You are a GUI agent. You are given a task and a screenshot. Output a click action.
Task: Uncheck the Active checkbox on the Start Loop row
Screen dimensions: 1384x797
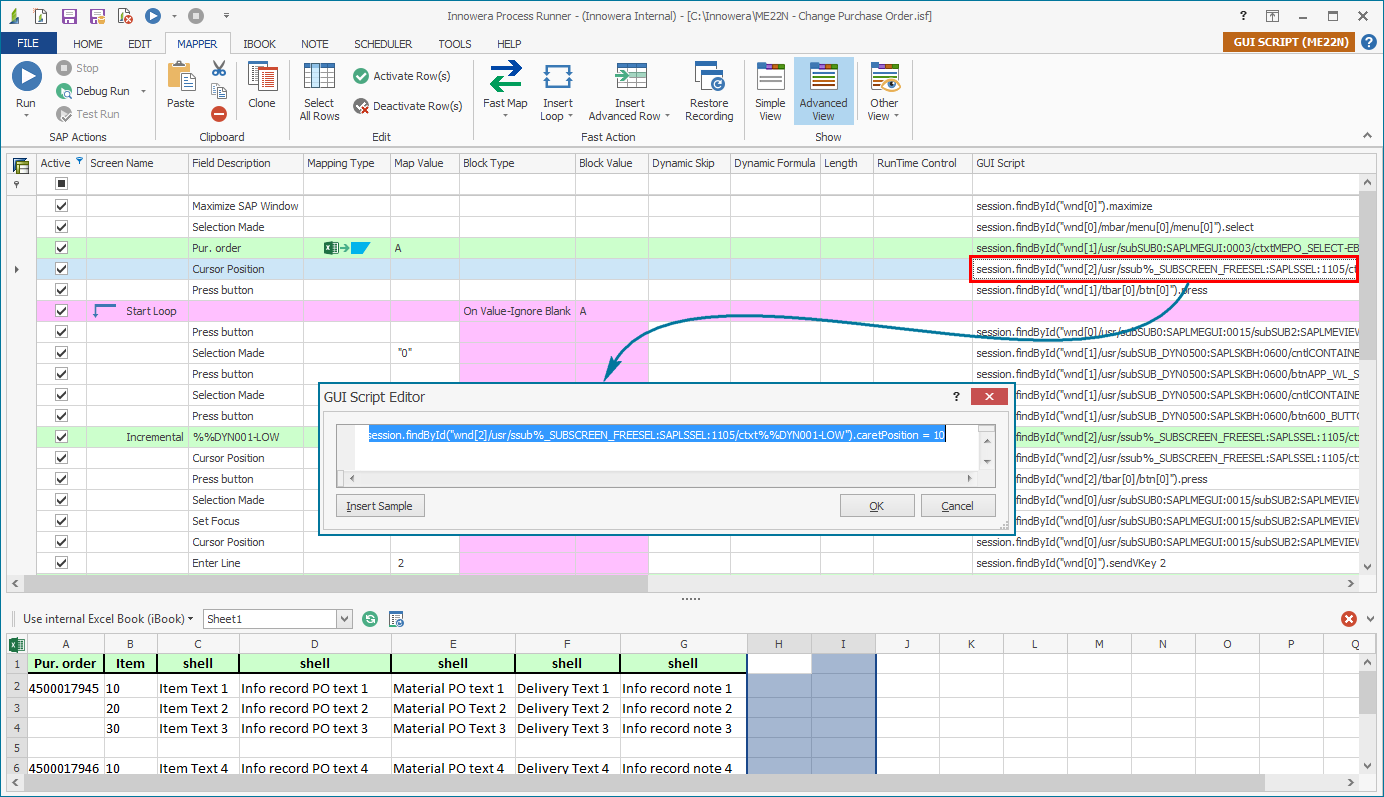tap(61, 310)
